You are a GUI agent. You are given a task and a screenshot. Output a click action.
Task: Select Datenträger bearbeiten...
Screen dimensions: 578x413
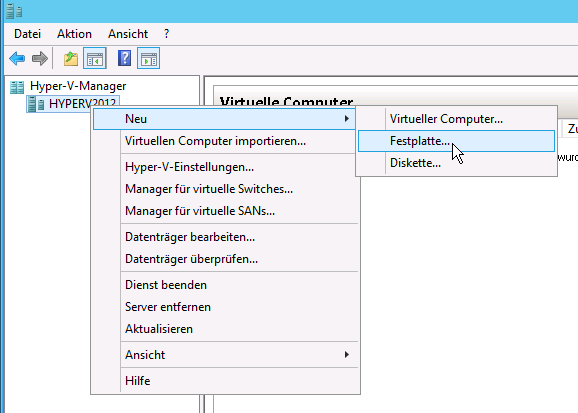226,237
